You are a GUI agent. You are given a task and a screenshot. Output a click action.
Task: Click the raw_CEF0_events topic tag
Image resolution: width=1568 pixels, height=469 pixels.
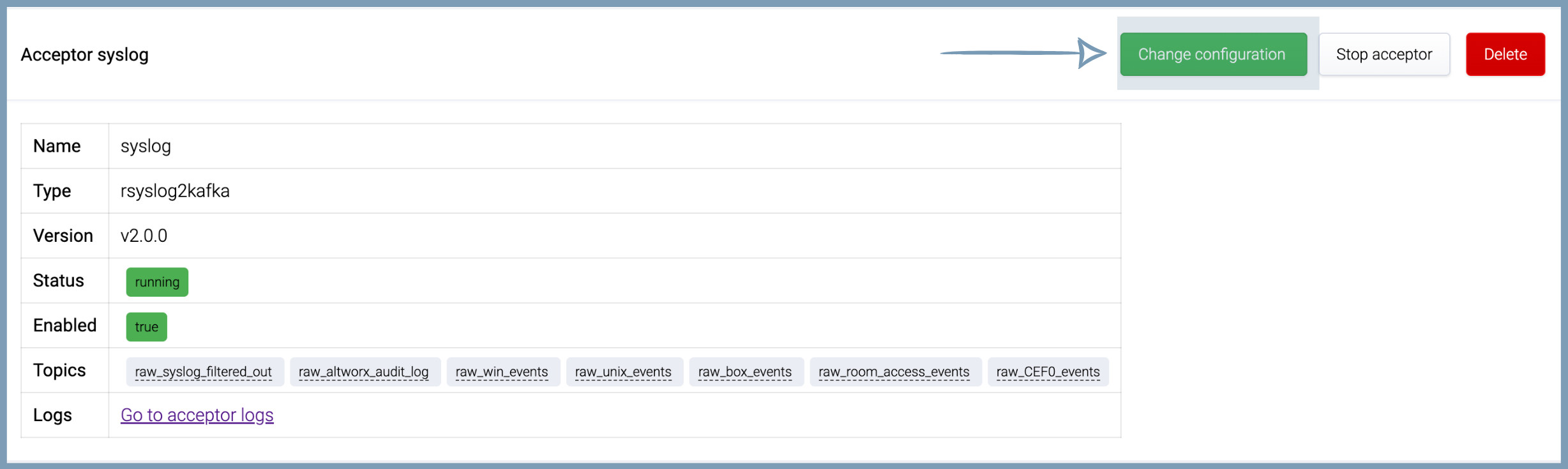click(x=1048, y=371)
